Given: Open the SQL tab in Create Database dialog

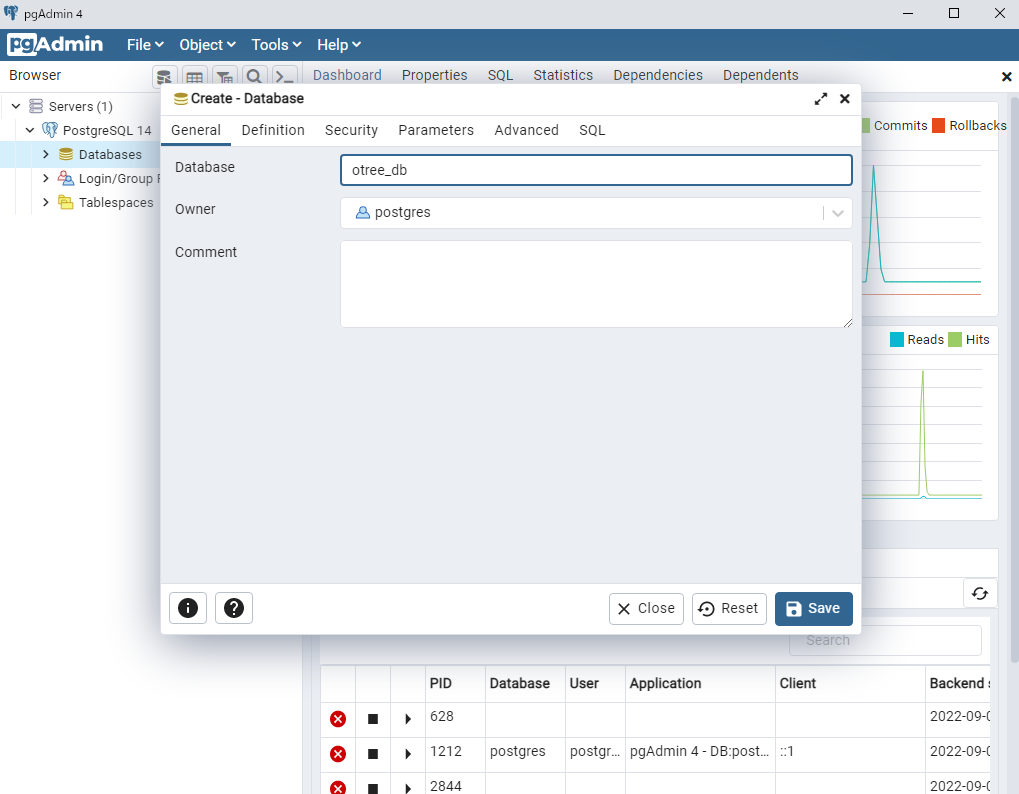Looking at the screenshot, I should (592, 130).
